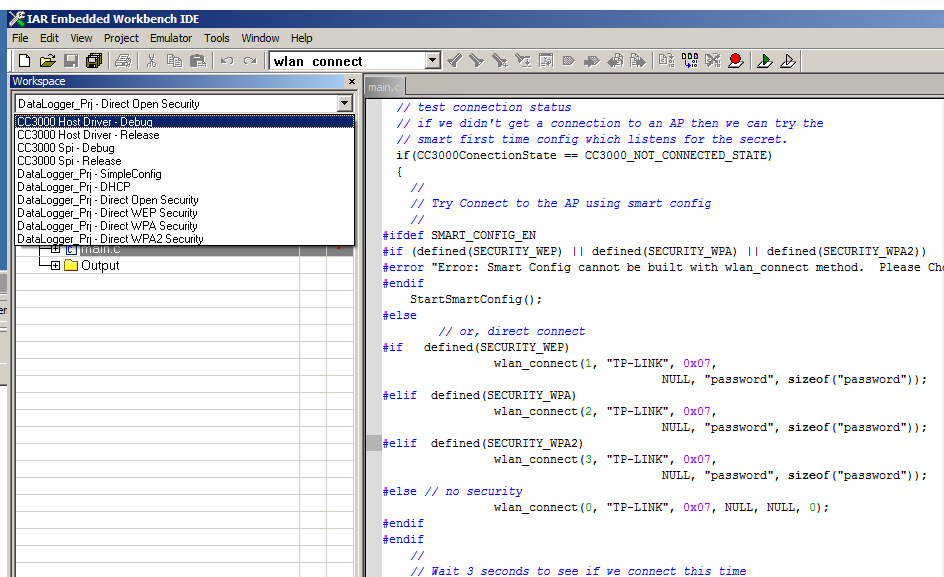Screen dimensions: 944x577
Task: Click the Find Next toolbar icon
Action: [477, 61]
